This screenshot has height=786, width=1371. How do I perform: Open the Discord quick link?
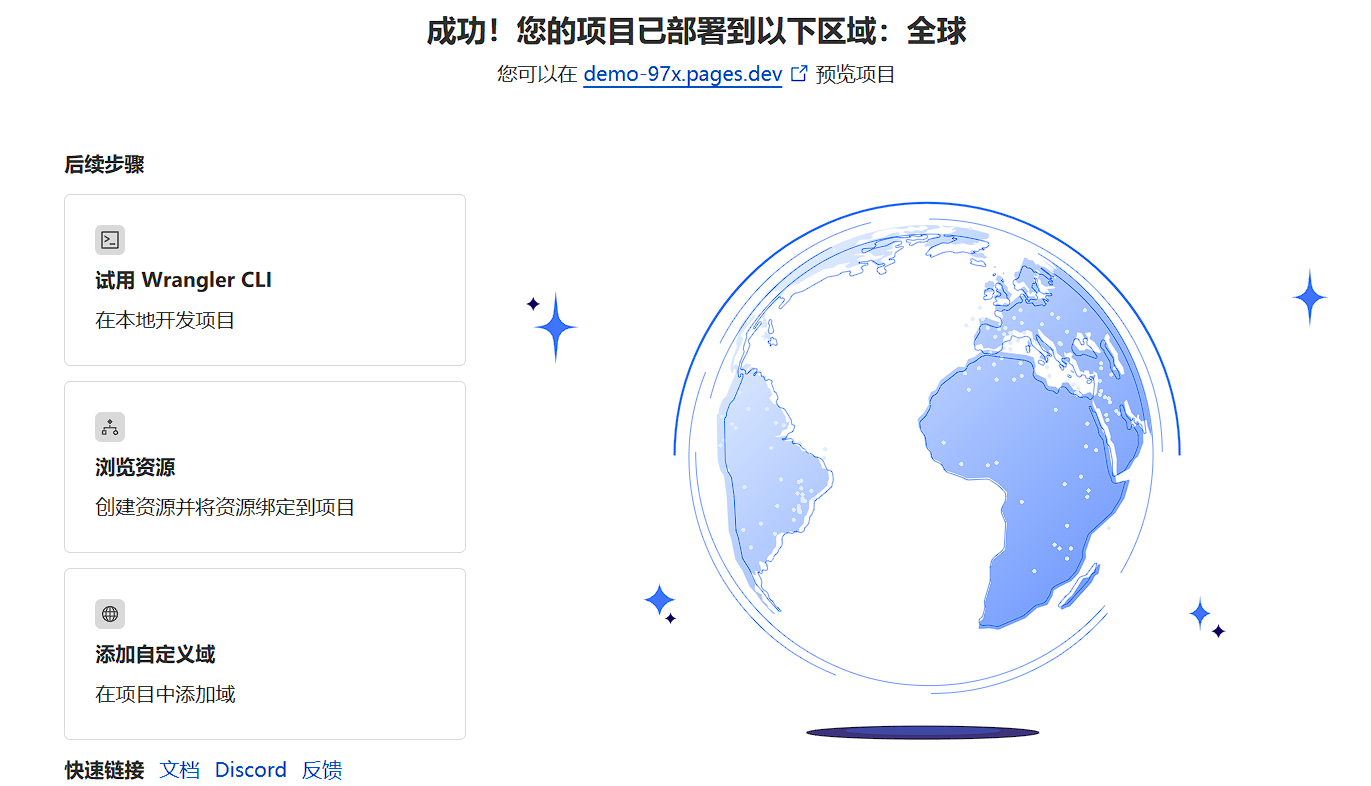point(251,770)
